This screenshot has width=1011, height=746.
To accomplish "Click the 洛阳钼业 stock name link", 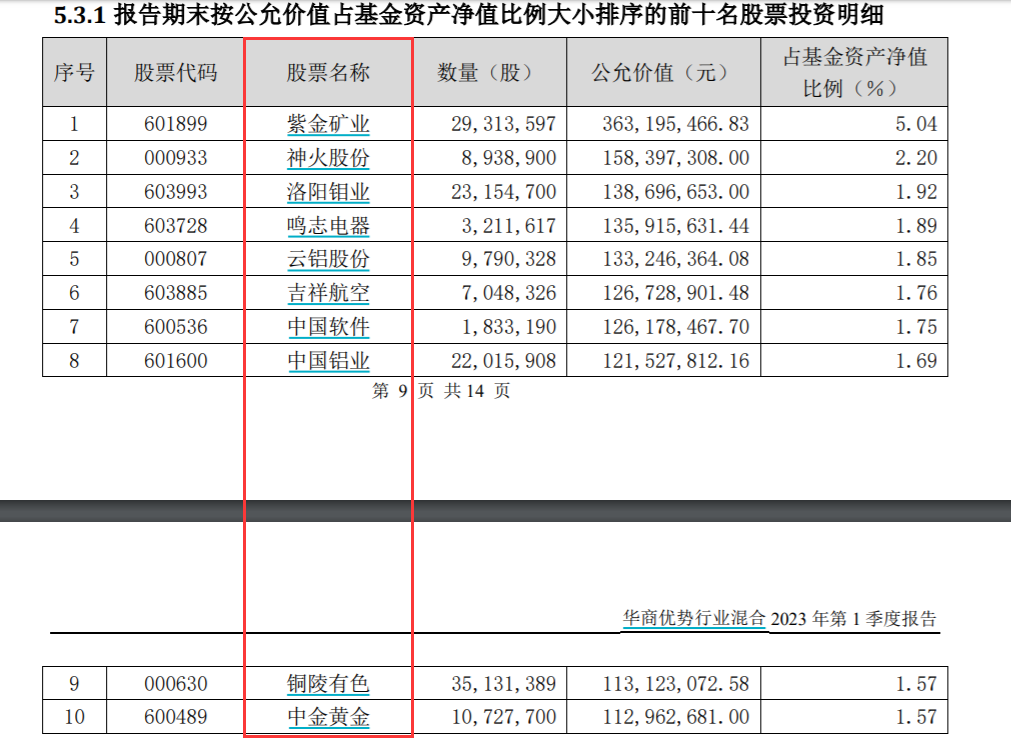I will tap(328, 192).
